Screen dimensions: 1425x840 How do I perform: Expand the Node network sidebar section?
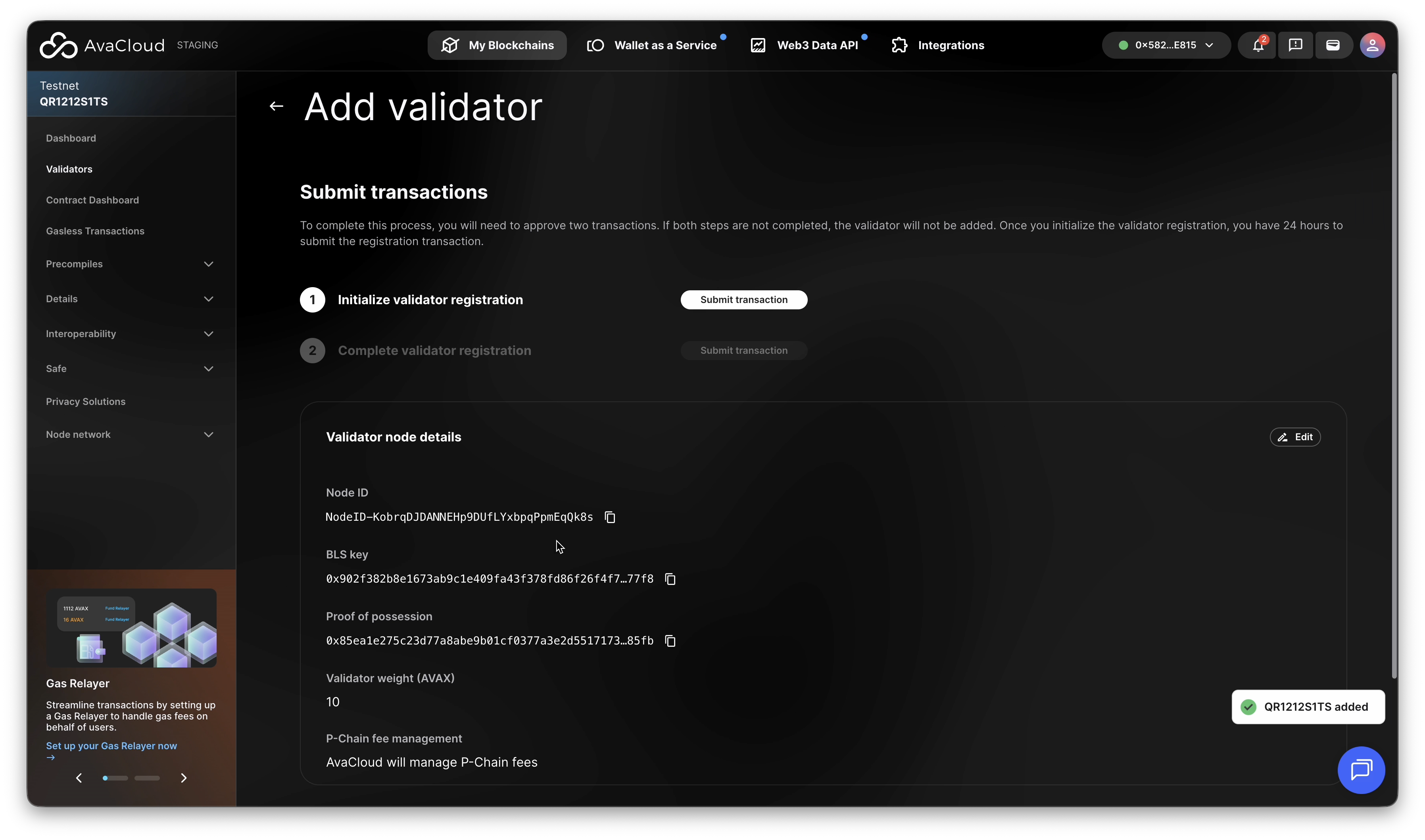208,435
